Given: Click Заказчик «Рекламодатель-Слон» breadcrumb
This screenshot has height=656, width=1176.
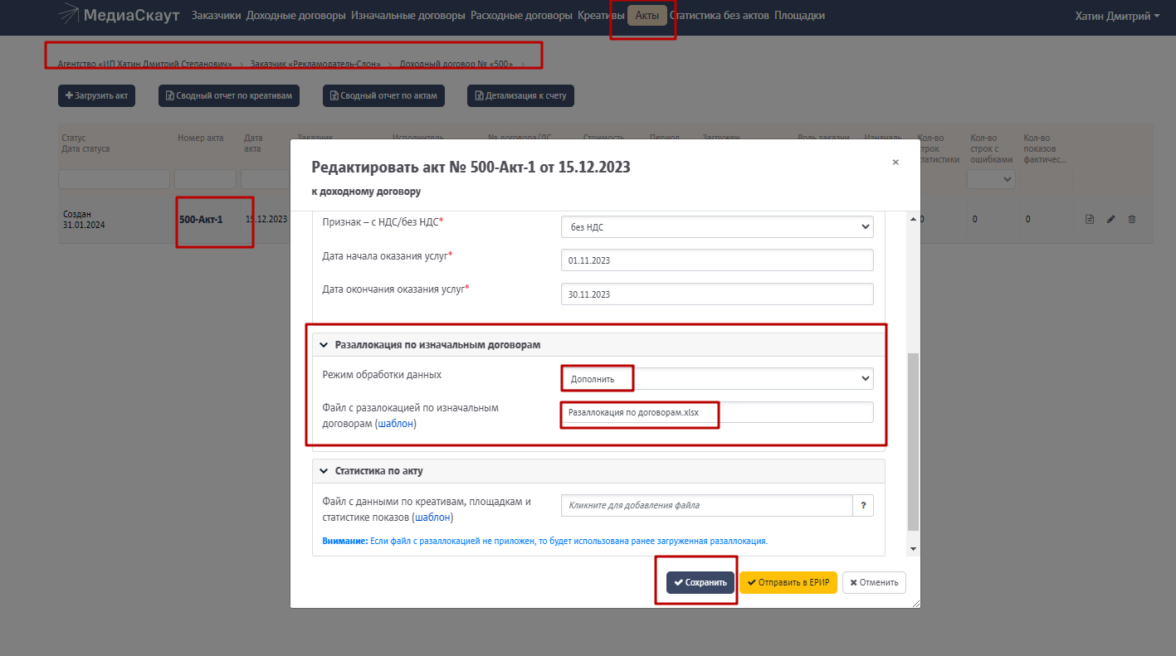Looking at the screenshot, I should 315,64.
